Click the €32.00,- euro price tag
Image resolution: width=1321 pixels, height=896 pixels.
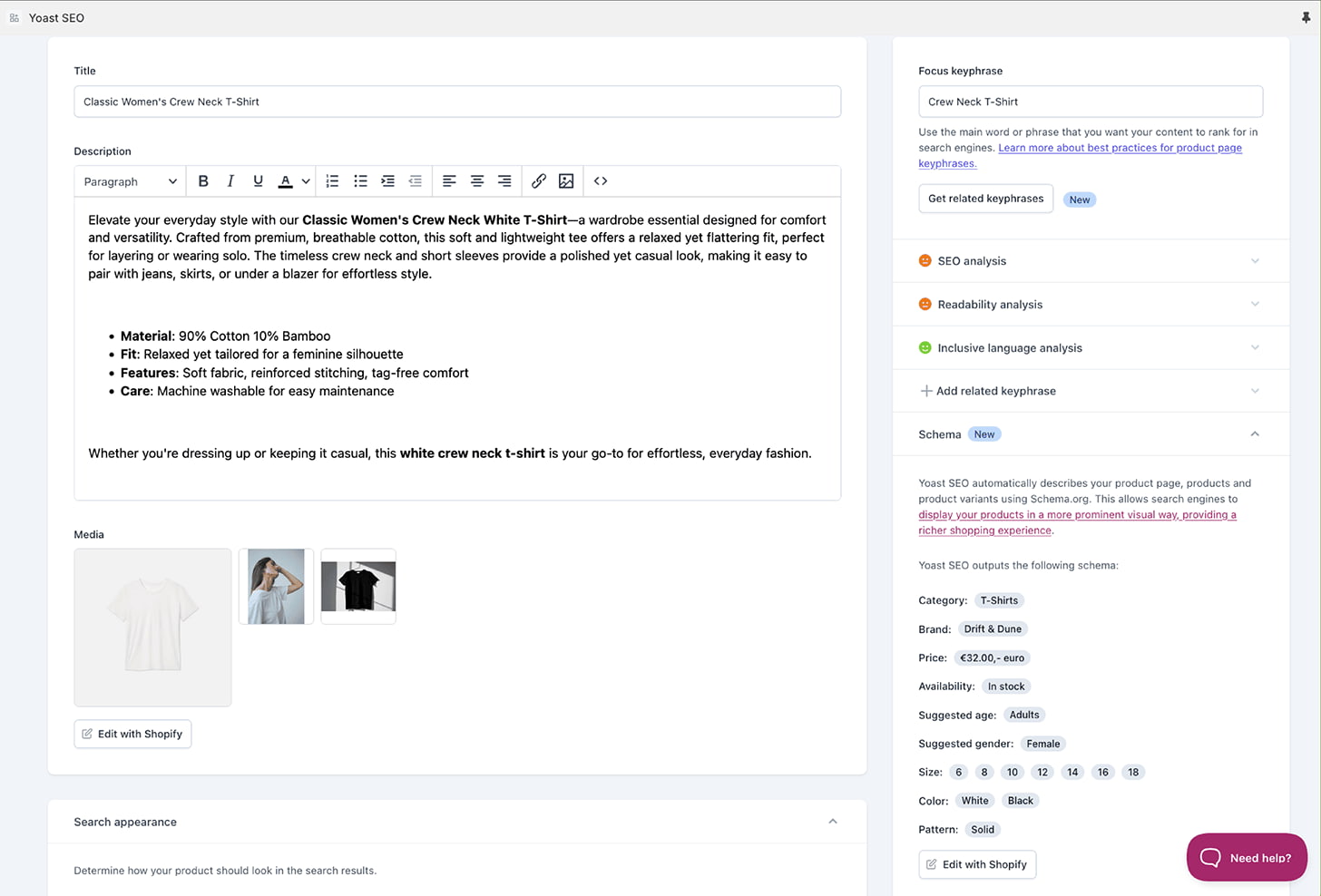click(x=993, y=658)
